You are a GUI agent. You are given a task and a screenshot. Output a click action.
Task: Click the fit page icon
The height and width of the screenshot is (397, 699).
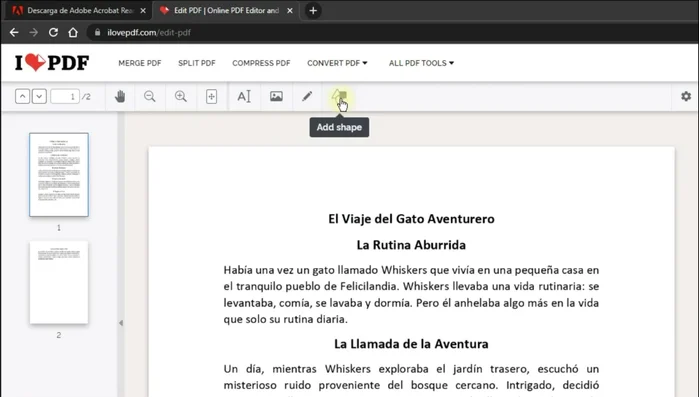211,96
